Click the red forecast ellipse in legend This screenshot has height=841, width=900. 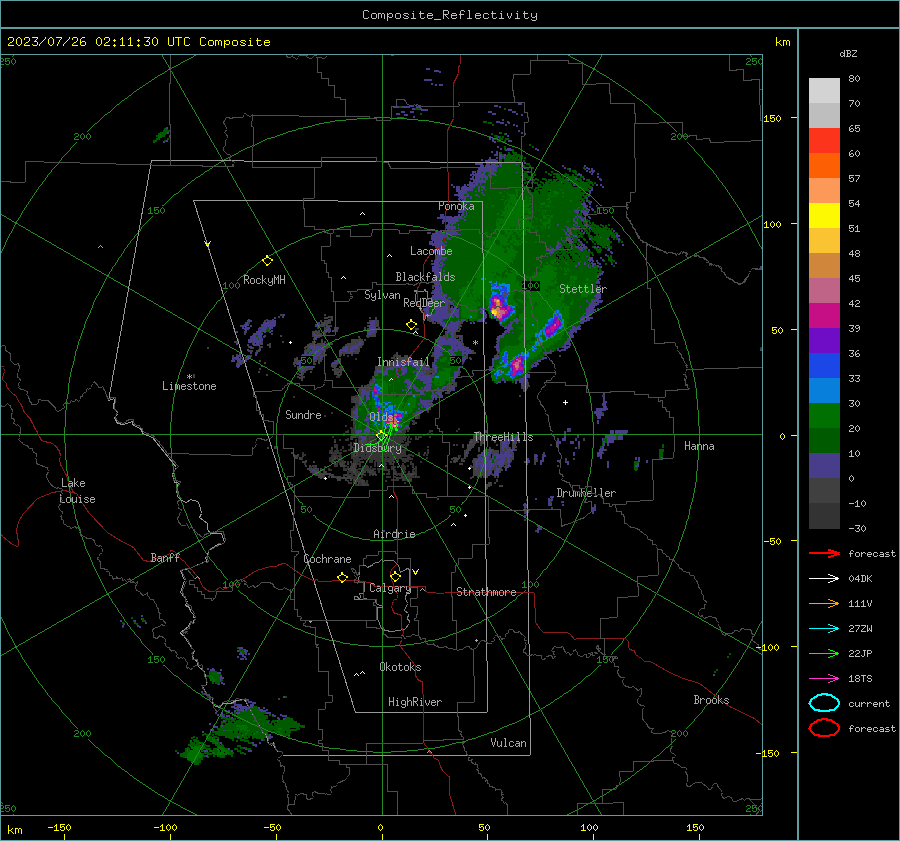click(x=824, y=728)
